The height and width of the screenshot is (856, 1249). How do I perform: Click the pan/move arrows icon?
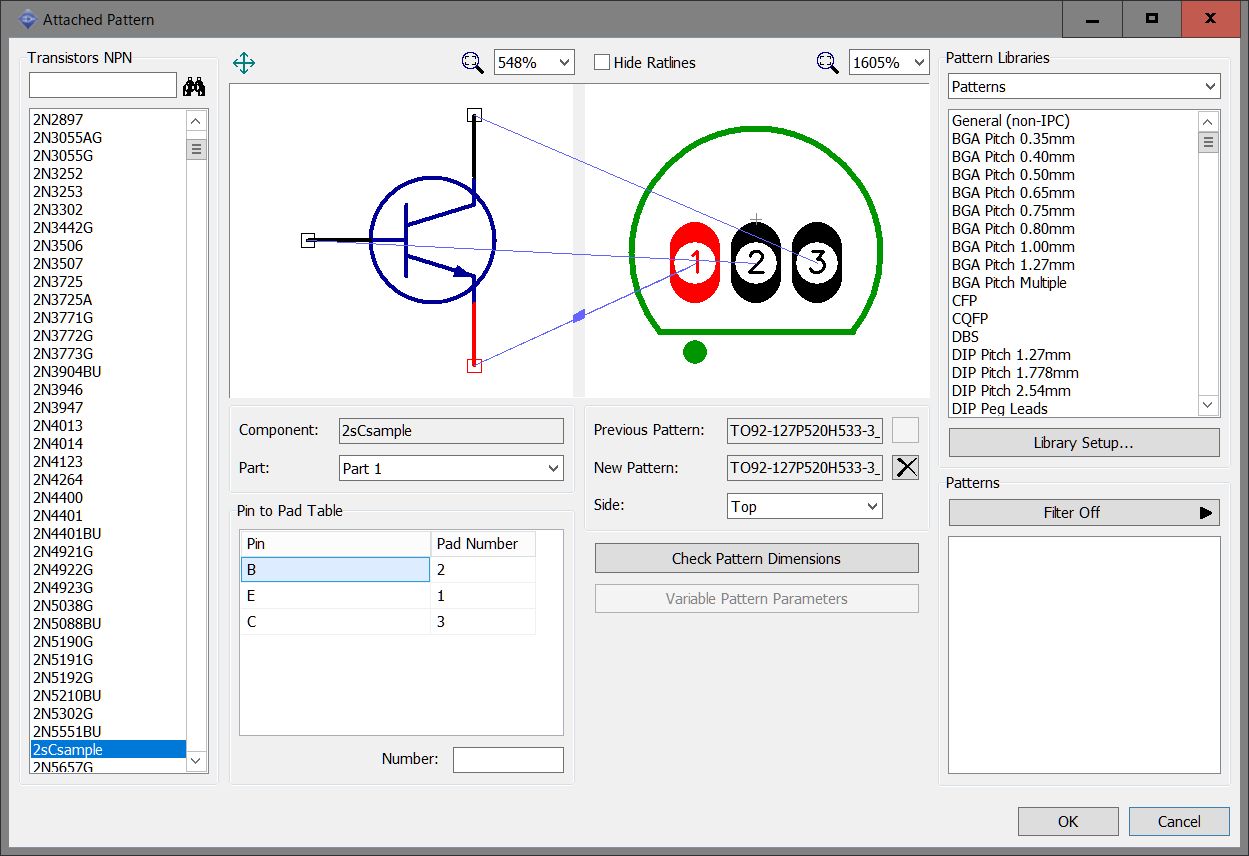click(244, 63)
